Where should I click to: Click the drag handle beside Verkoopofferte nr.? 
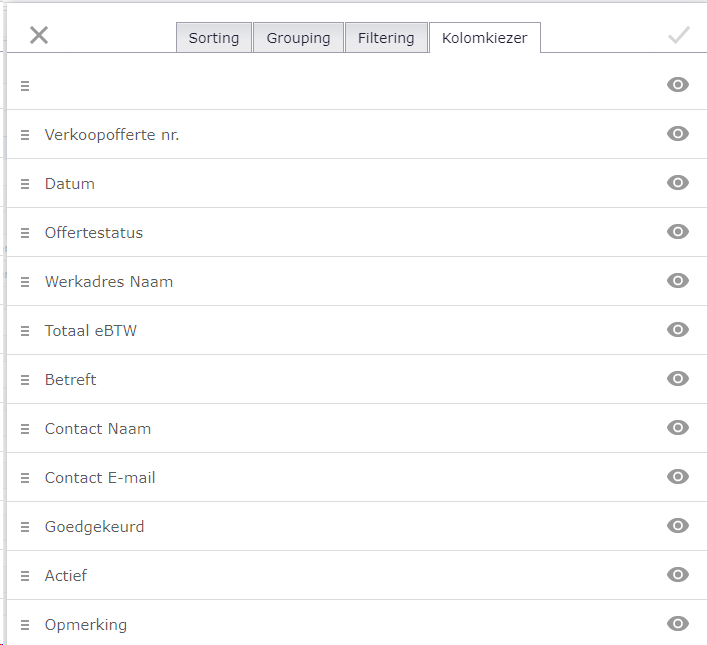[x=25, y=135]
